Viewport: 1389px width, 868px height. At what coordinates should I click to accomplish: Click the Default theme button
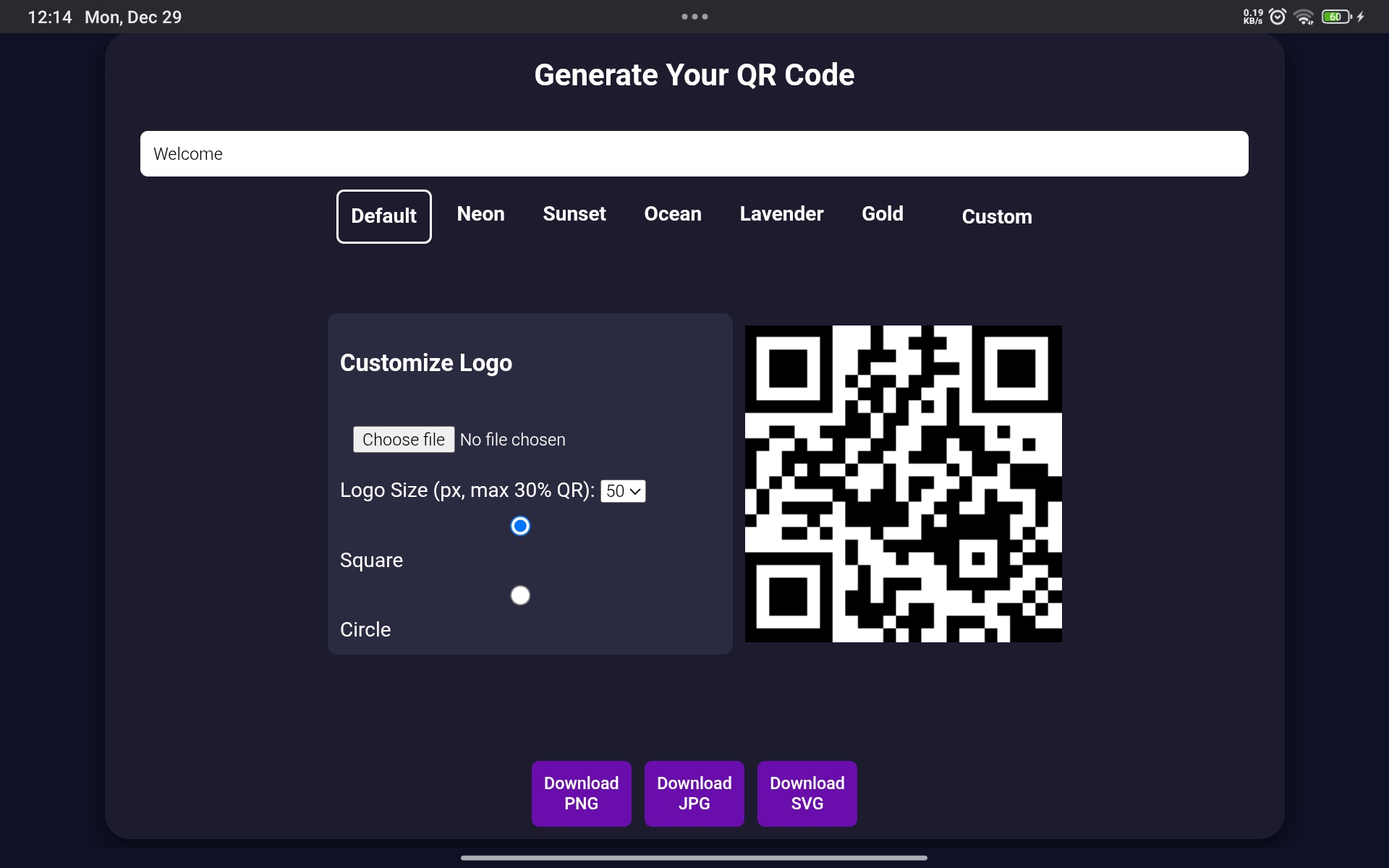pos(383,216)
